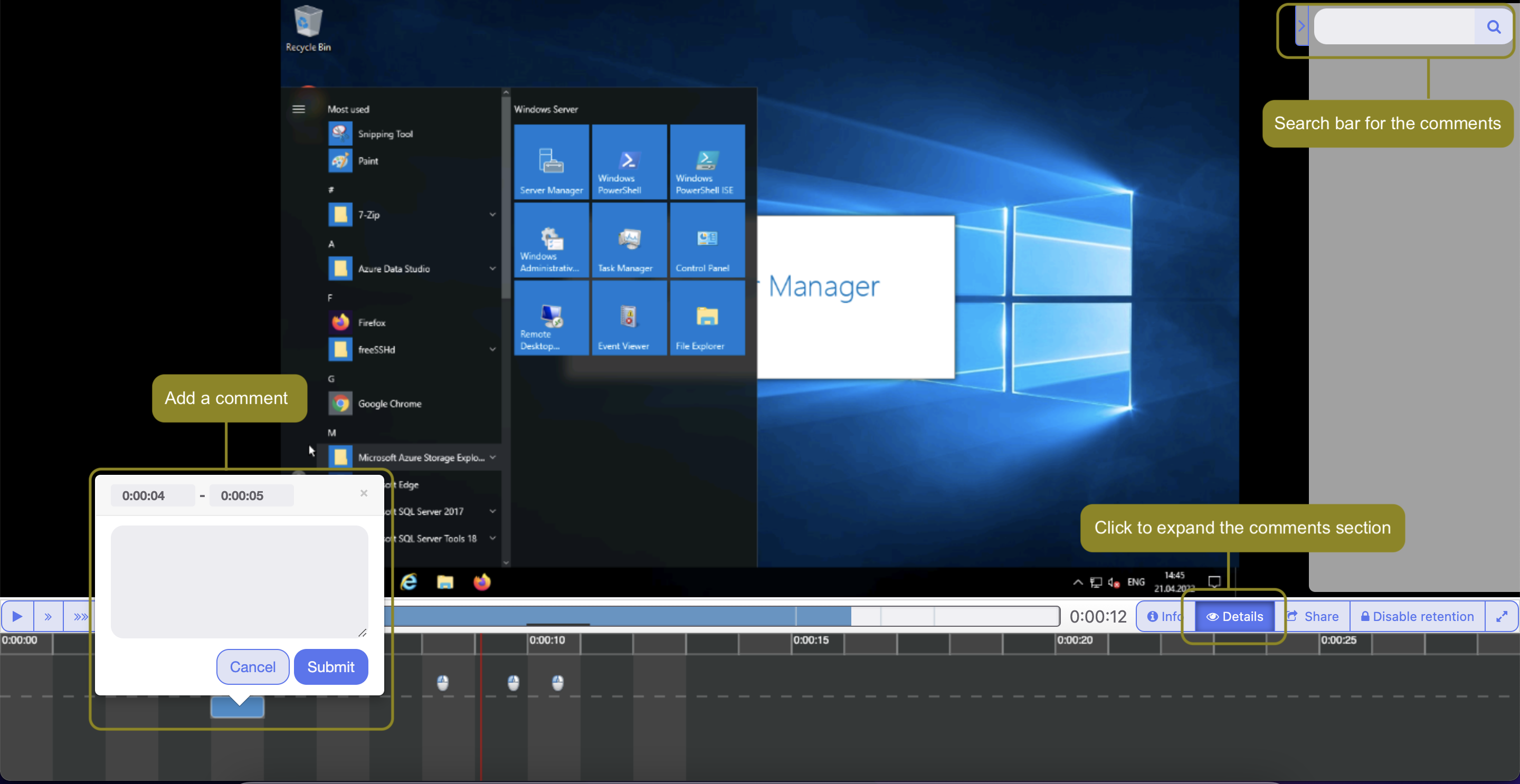Cancel the comment dialog
The width and height of the screenshot is (1520, 784).
click(x=253, y=666)
